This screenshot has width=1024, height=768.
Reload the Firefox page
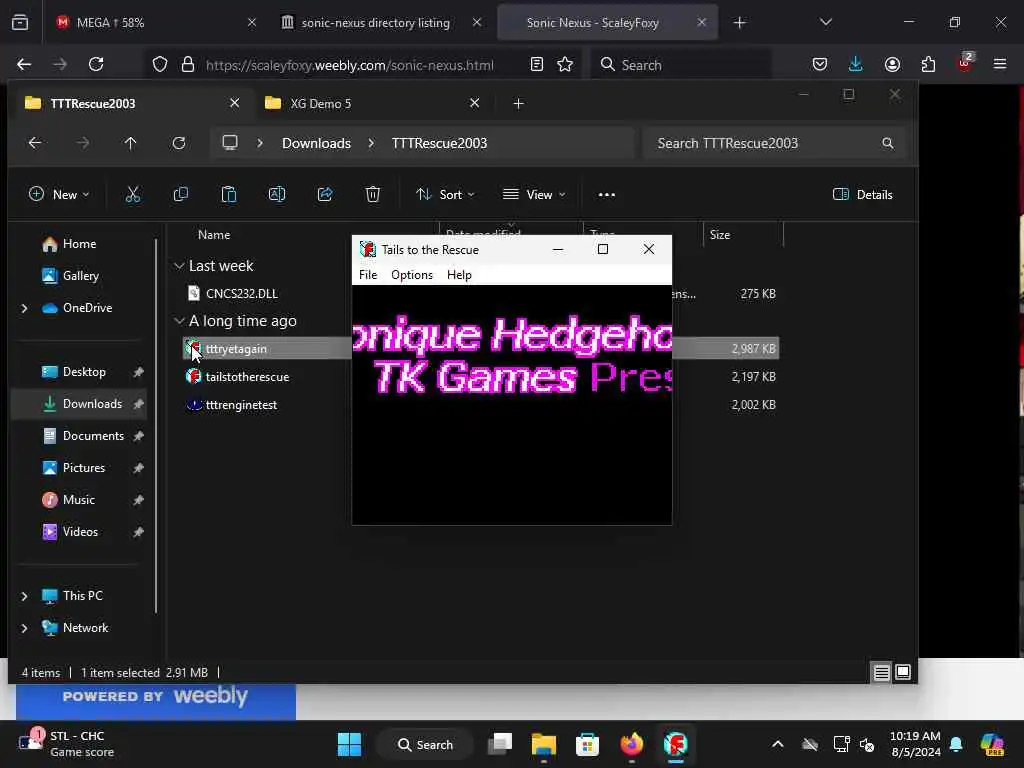pyautogui.click(x=96, y=64)
